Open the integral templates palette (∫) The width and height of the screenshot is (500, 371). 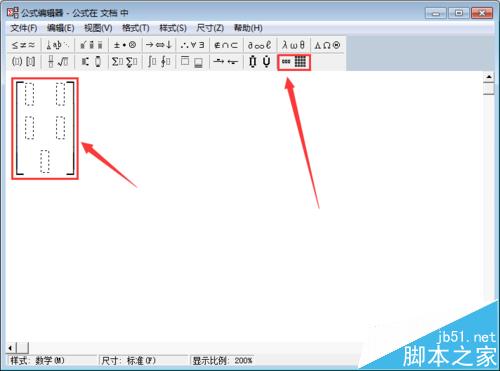tap(159, 62)
